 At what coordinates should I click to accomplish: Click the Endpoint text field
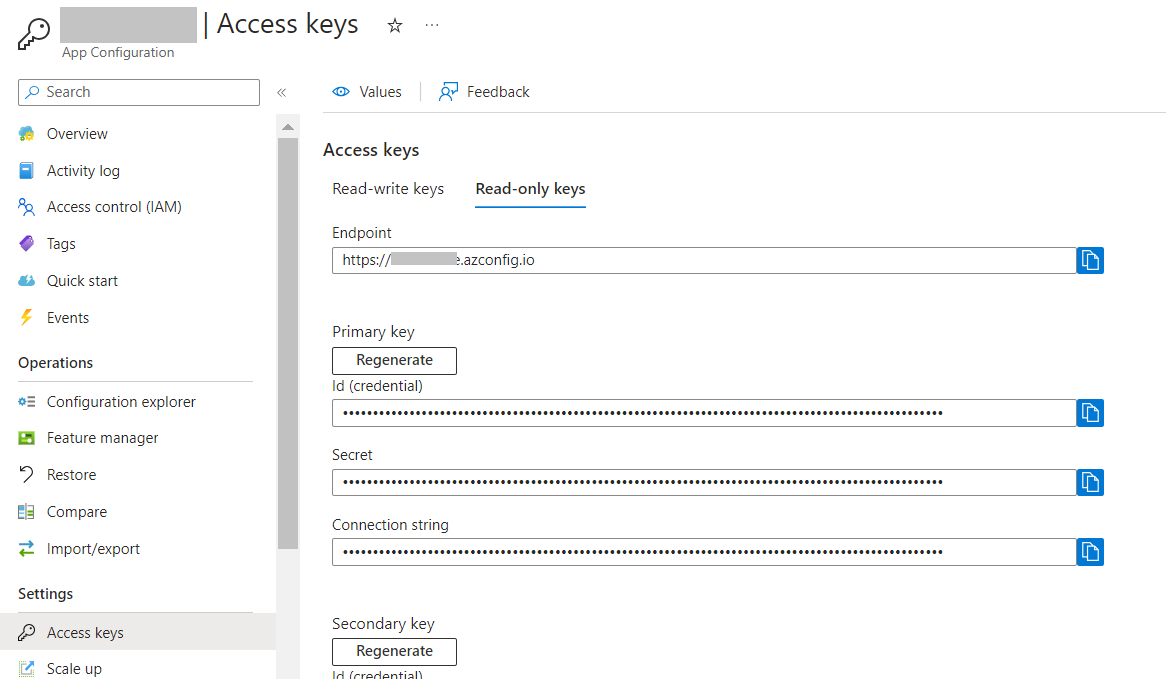pos(704,260)
